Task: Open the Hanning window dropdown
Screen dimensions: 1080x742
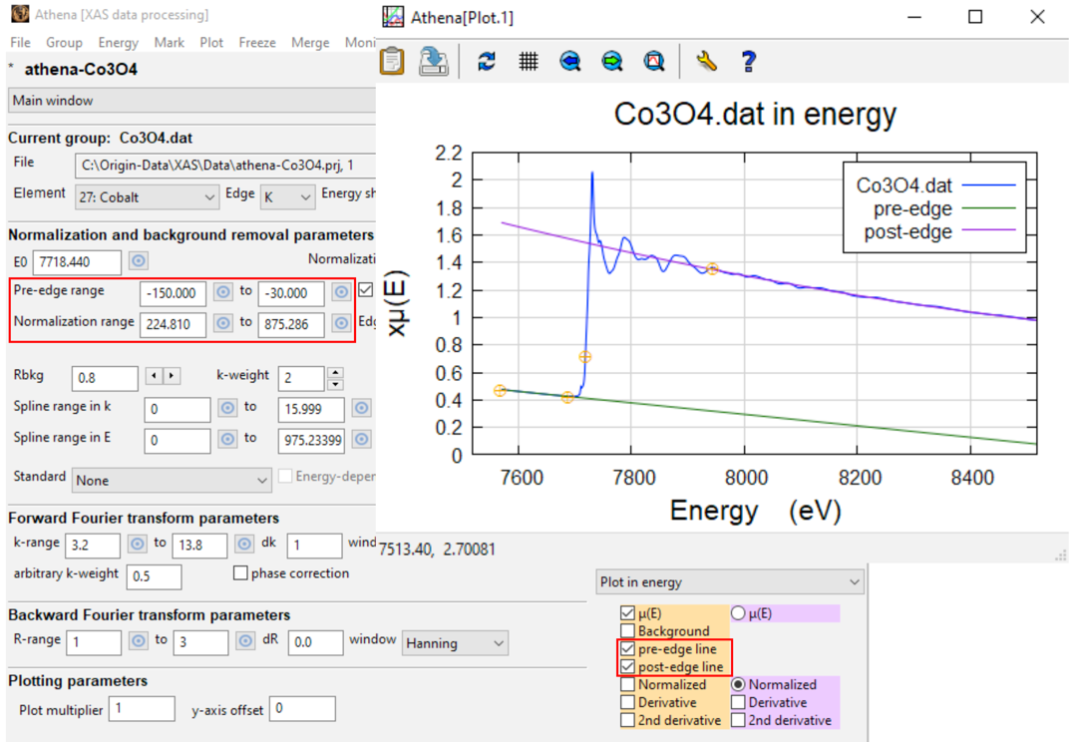Action: [x=455, y=643]
